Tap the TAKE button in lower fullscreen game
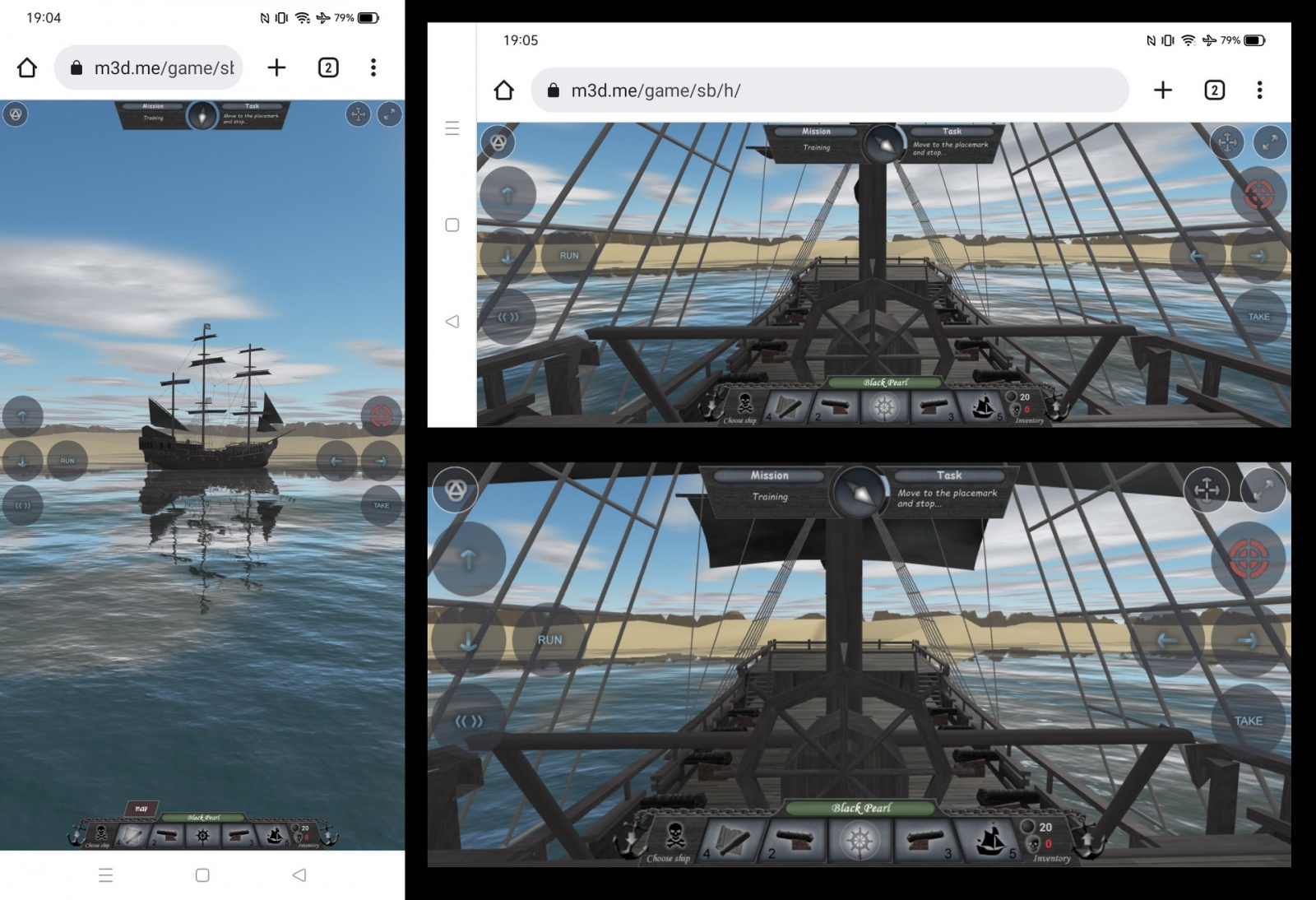Viewport: 1316px width, 900px height. [1248, 721]
